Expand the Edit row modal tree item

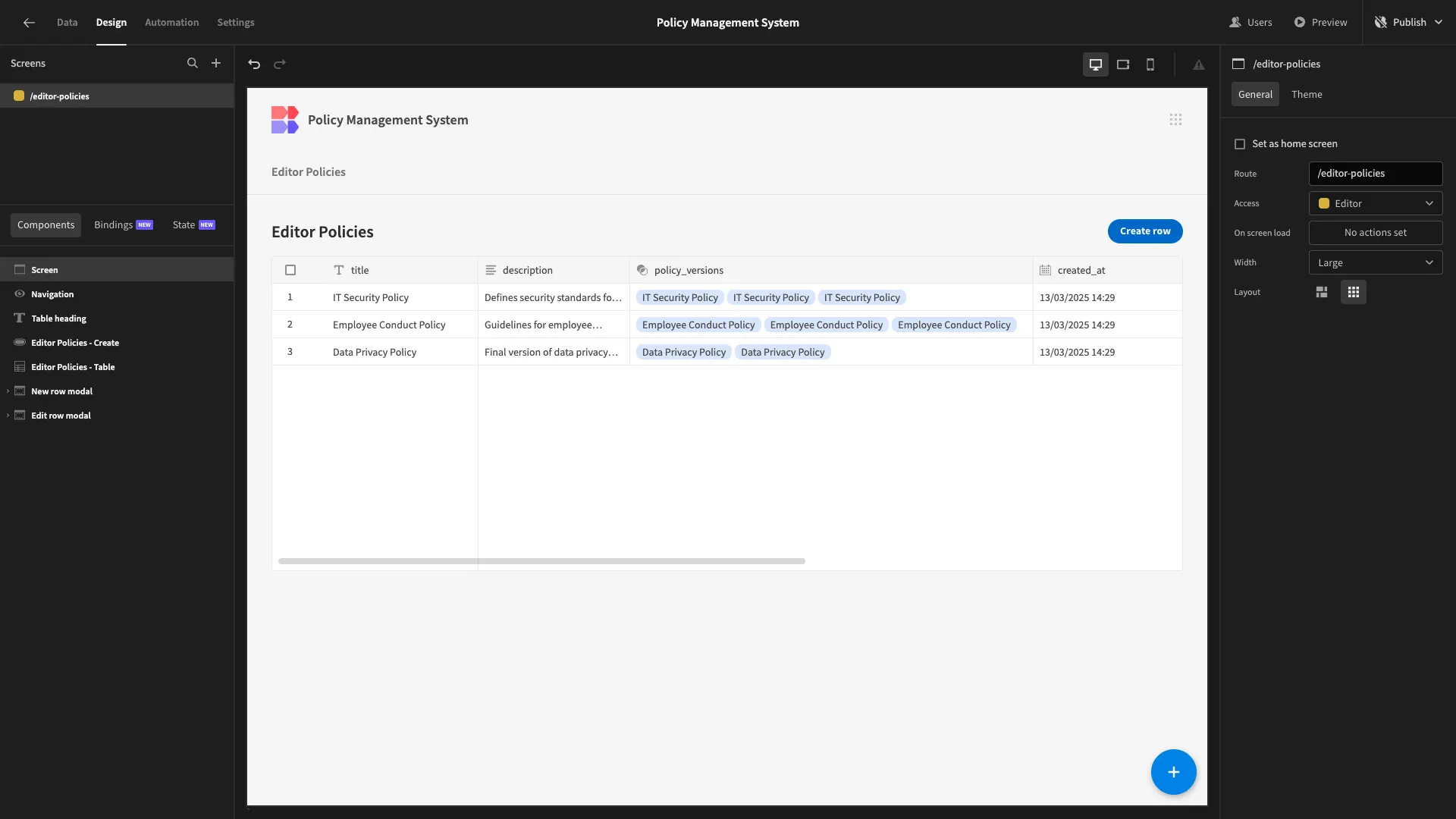tap(8, 416)
